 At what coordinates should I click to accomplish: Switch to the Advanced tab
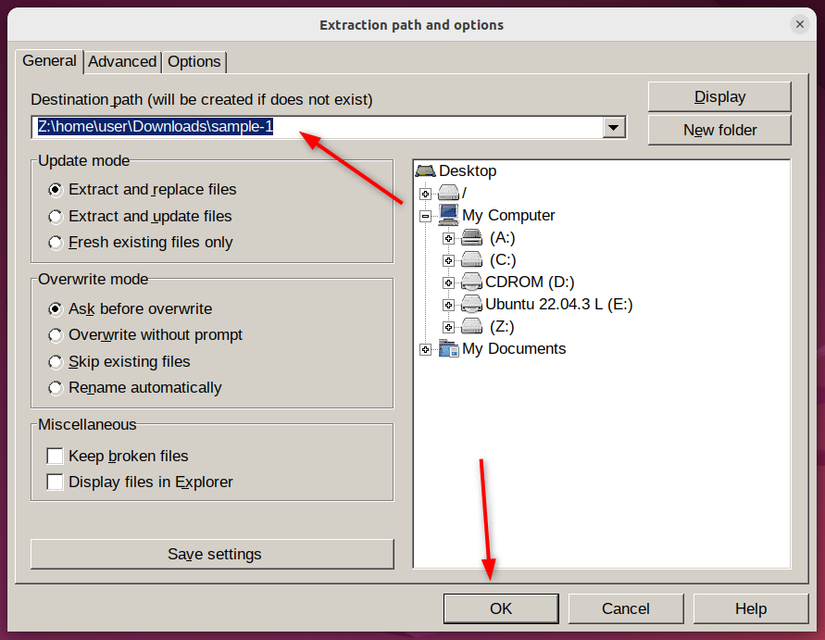[122, 61]
